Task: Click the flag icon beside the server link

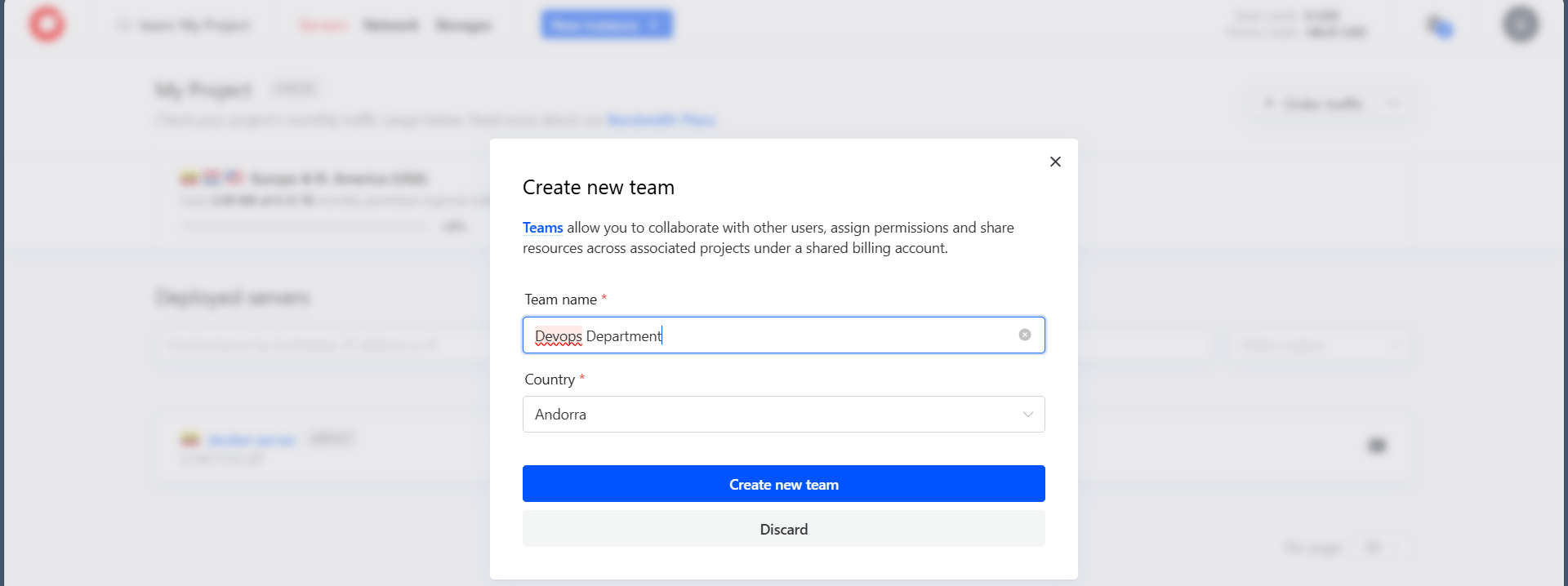Action: click(190, 440)
